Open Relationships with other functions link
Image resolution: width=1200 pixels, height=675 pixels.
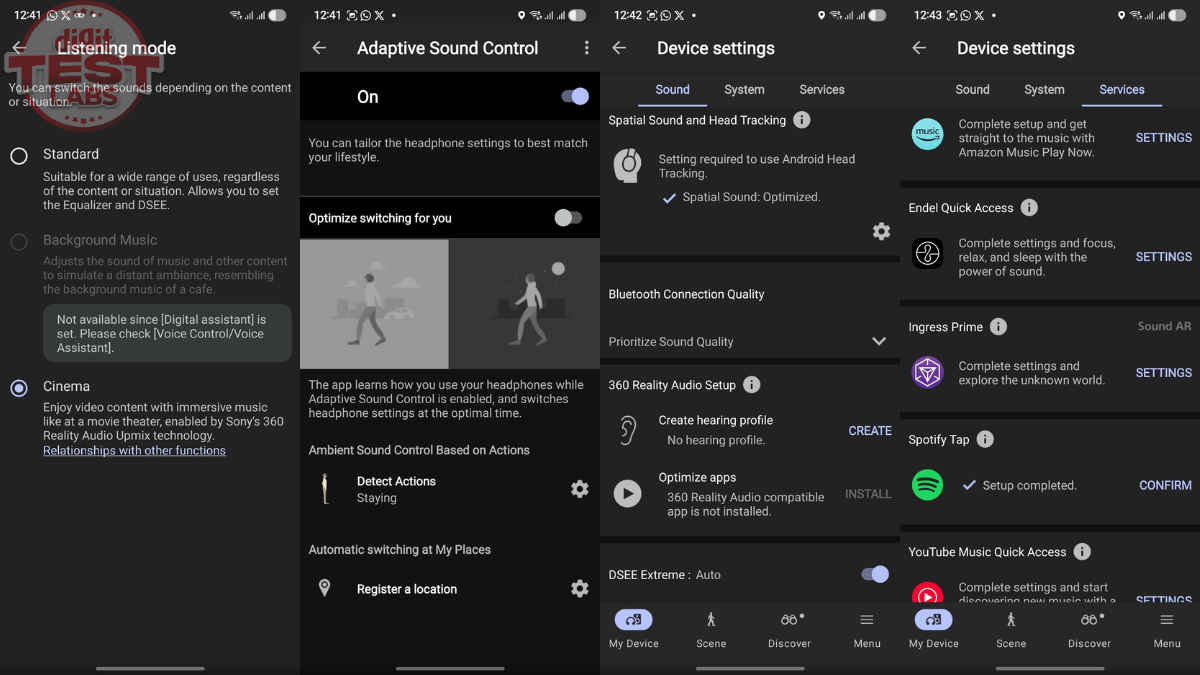[134, 451]
